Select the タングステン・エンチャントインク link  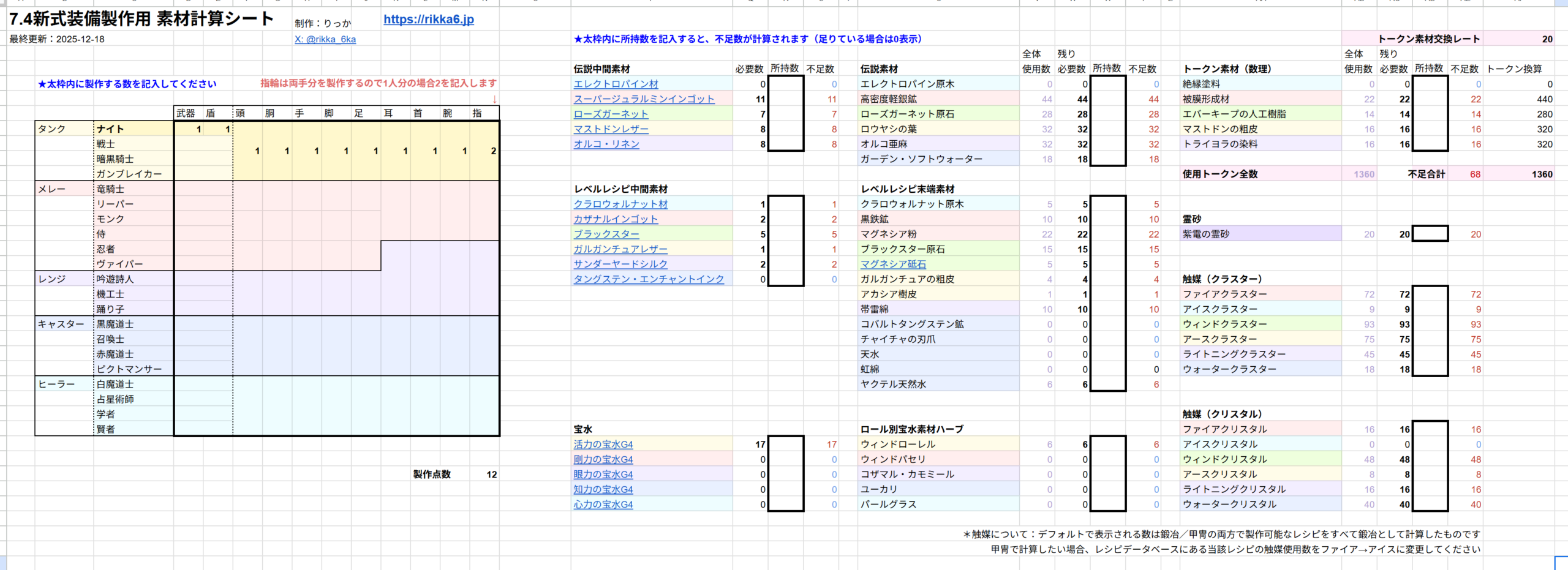pyautogui.click(x=649, y=279)
